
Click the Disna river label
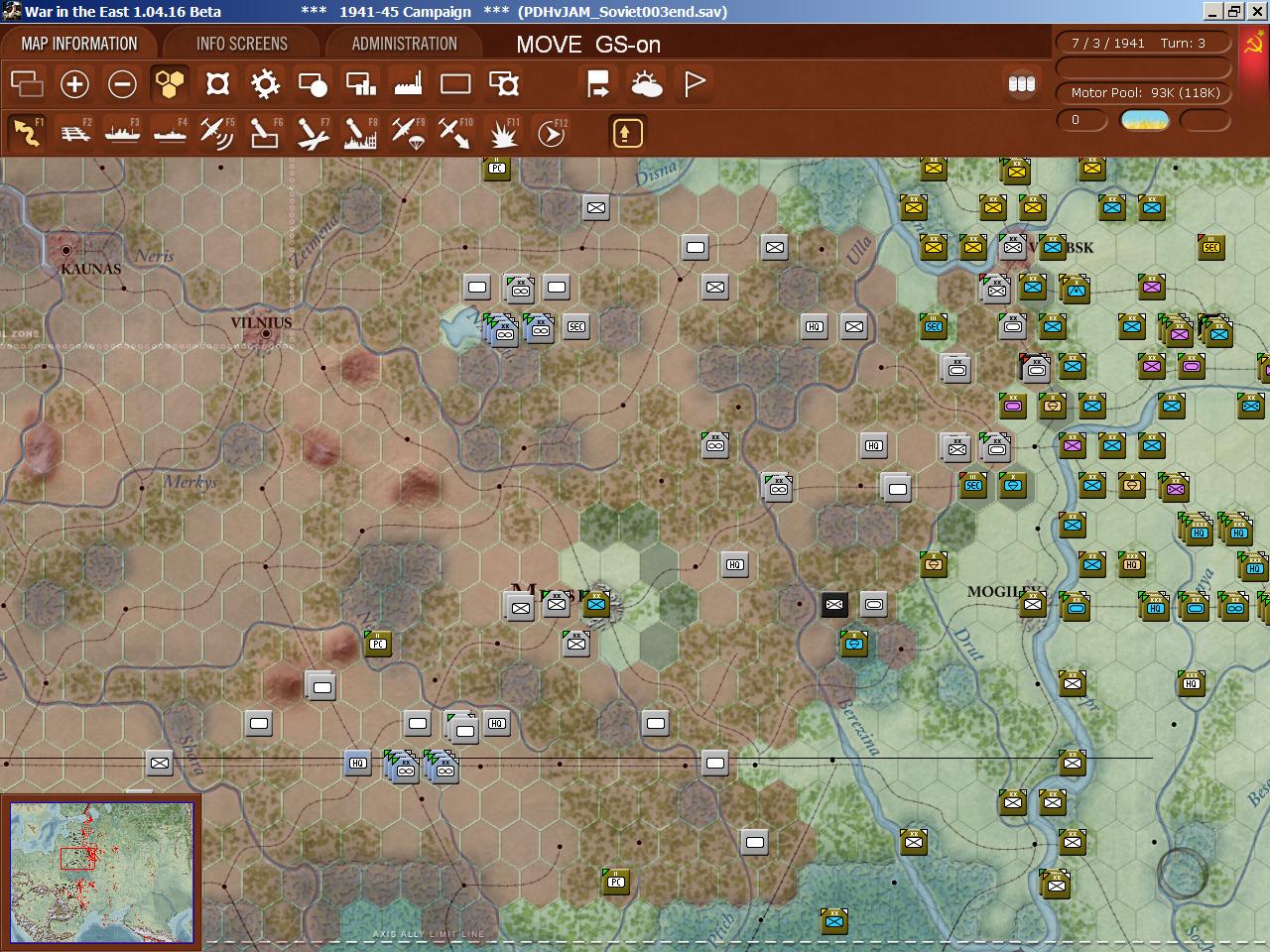click(657, 174)
